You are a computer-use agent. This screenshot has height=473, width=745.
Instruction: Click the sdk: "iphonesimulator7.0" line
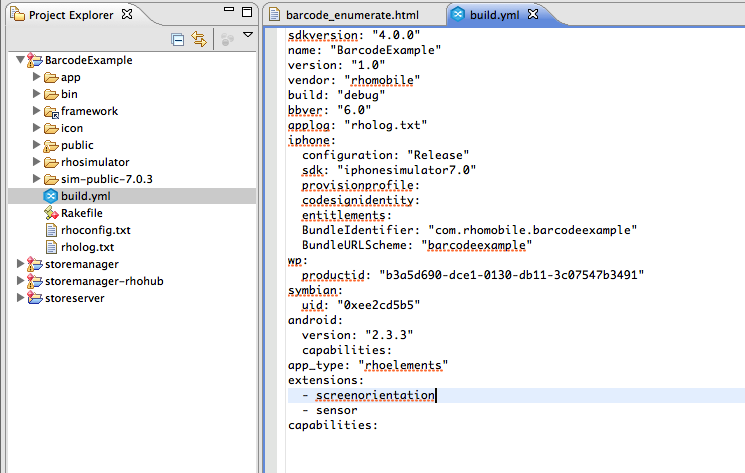click(x=389, y=170)
